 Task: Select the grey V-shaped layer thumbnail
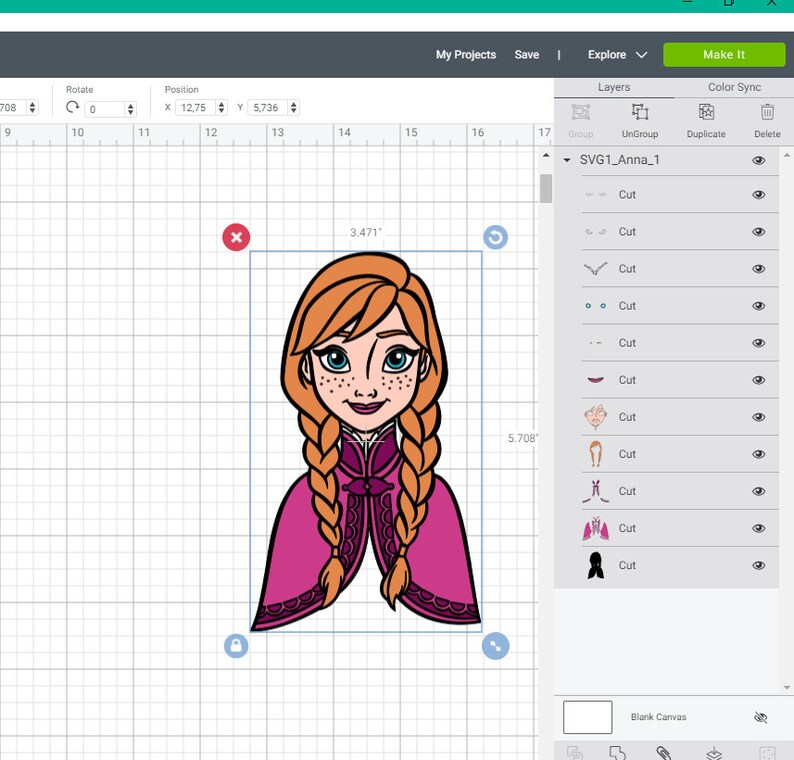596,269
